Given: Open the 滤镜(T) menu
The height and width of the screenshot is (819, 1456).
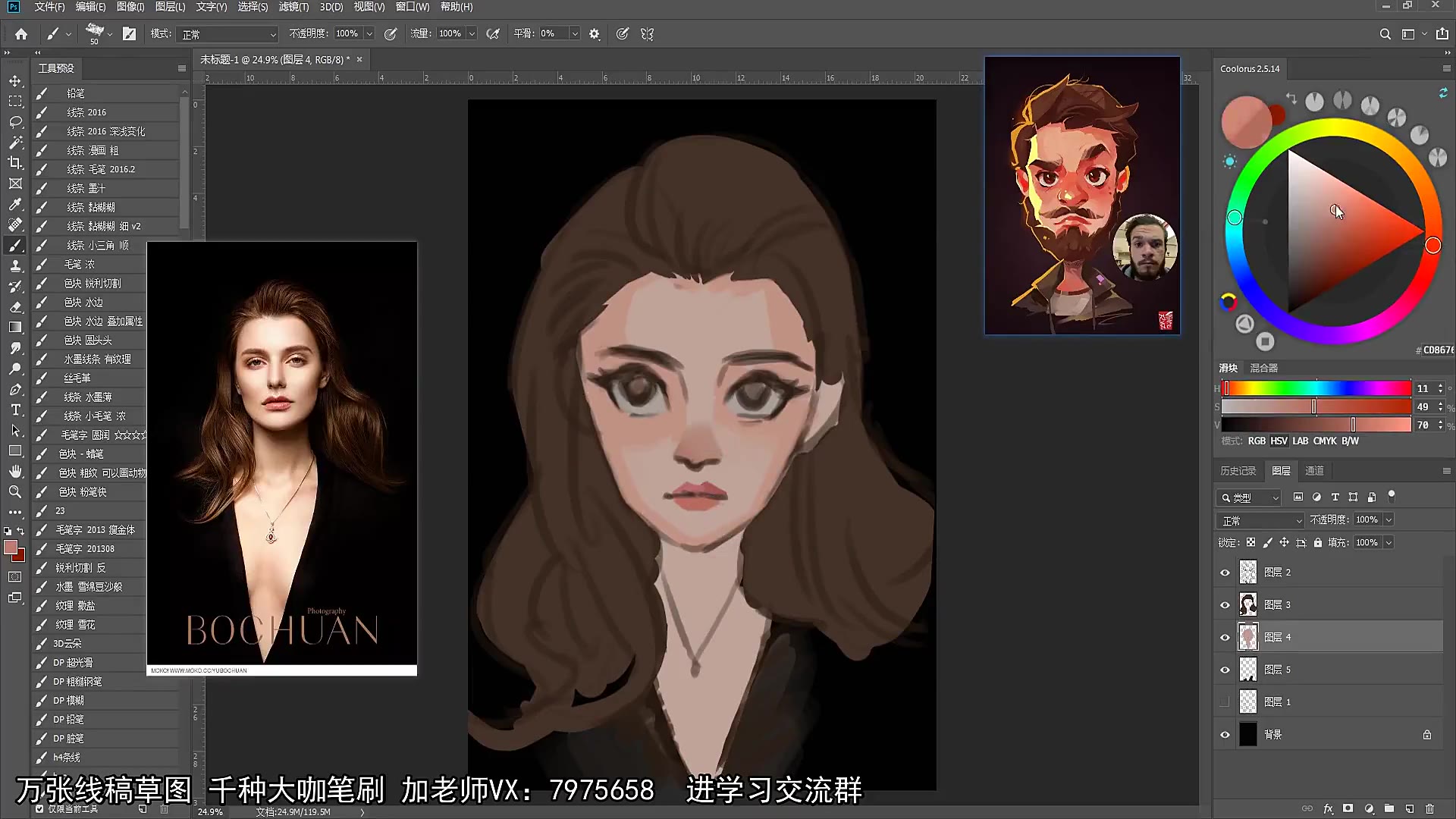Looking at the screenshot, I should [293, 7].
